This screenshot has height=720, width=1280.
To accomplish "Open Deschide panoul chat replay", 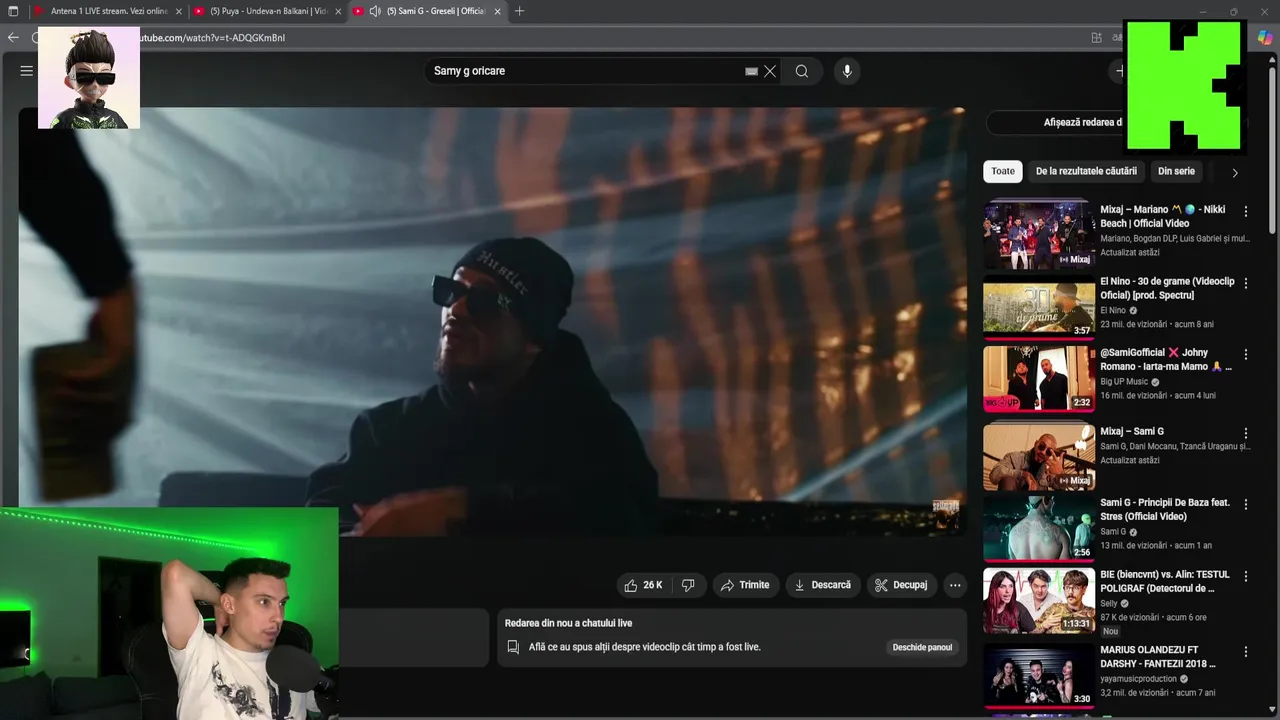I will coord(922,647).
